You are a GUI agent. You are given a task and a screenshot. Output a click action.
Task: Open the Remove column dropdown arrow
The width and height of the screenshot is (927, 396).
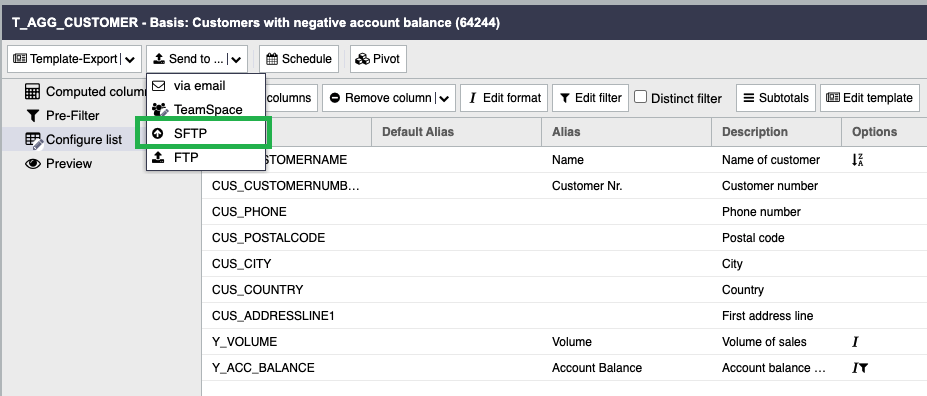click(445, 98)
